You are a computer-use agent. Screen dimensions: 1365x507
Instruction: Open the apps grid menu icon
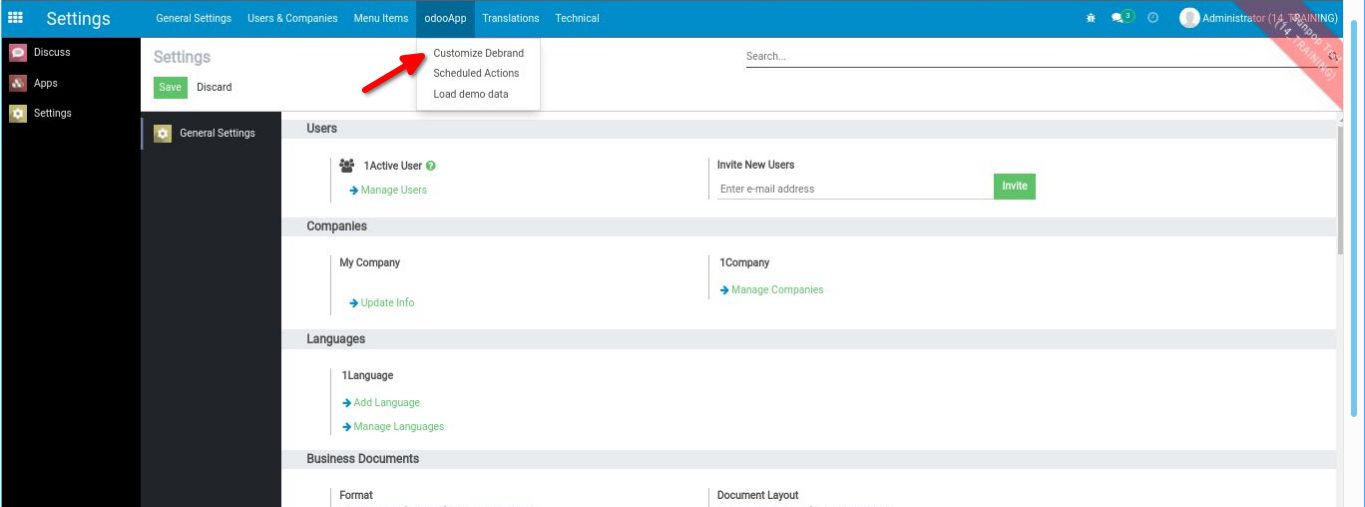tap(16, 18)
